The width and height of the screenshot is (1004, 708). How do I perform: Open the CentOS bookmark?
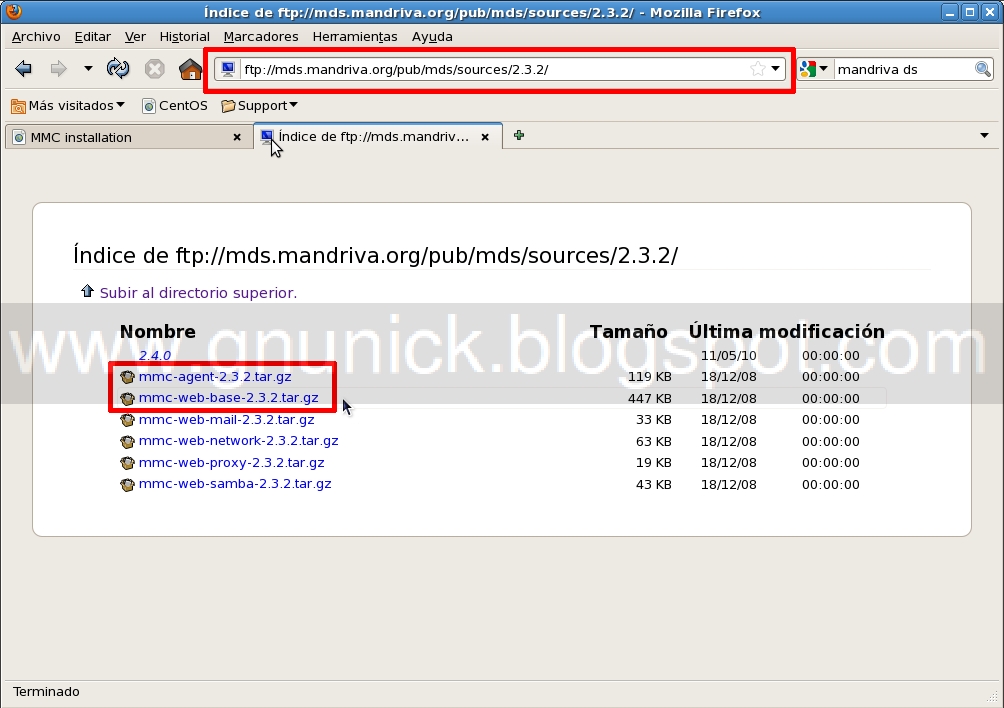click(175, 106)
